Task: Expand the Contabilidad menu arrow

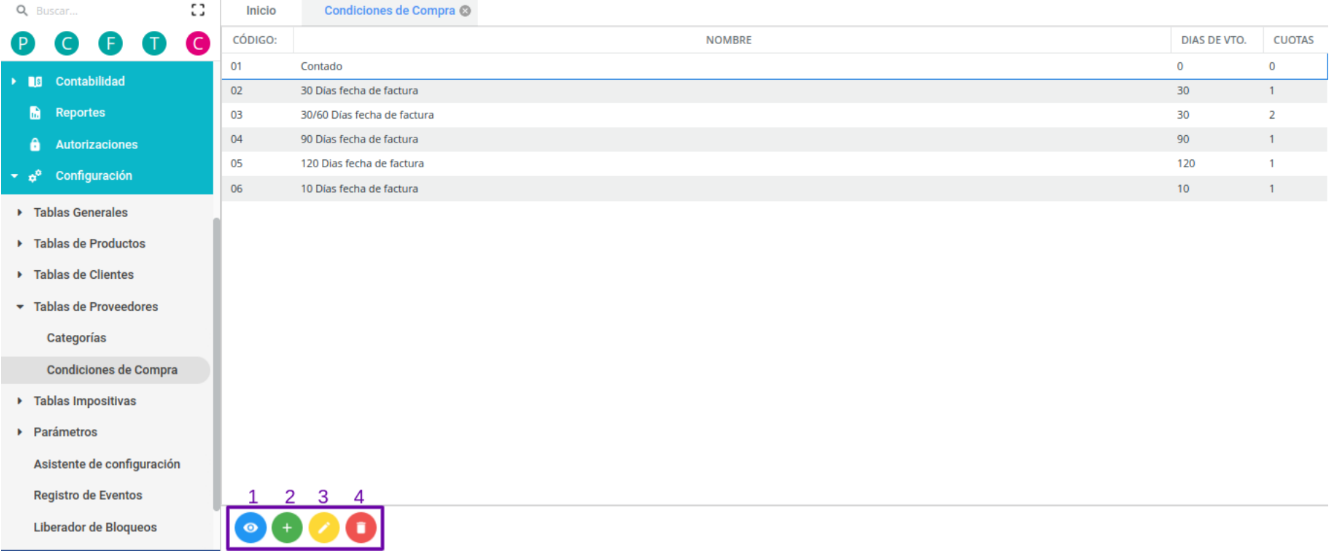Action: point(14,81)
